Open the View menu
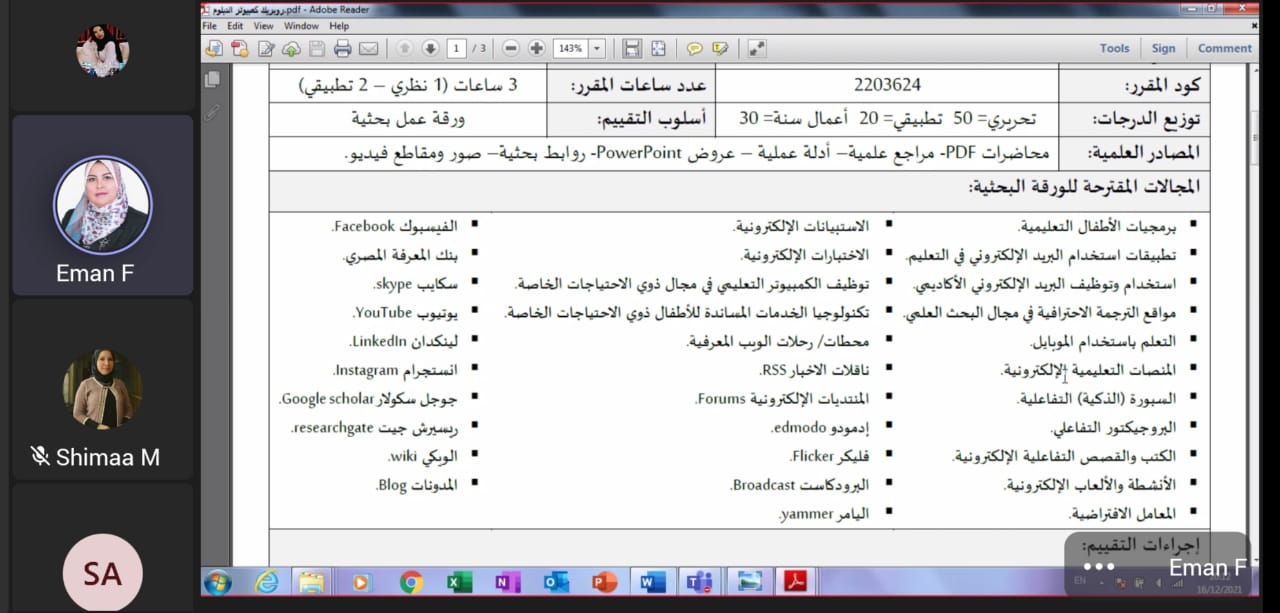1280x613 pixels. [x=263, y=26]
